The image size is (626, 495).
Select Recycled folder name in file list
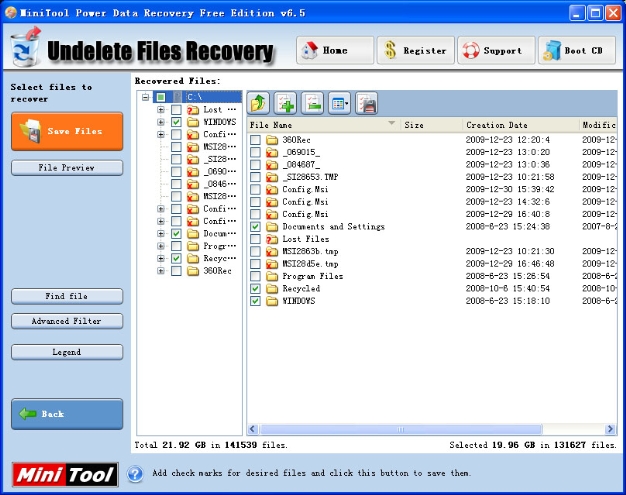pos(301,289)
